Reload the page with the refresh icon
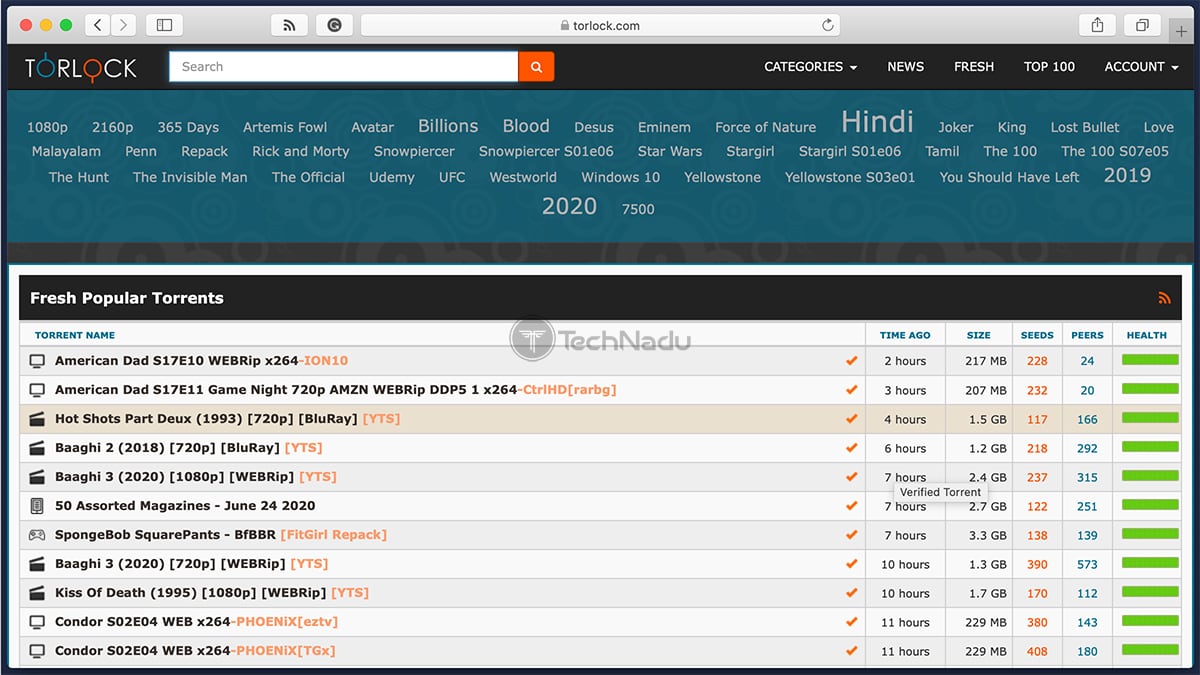 tap(828, 25)
